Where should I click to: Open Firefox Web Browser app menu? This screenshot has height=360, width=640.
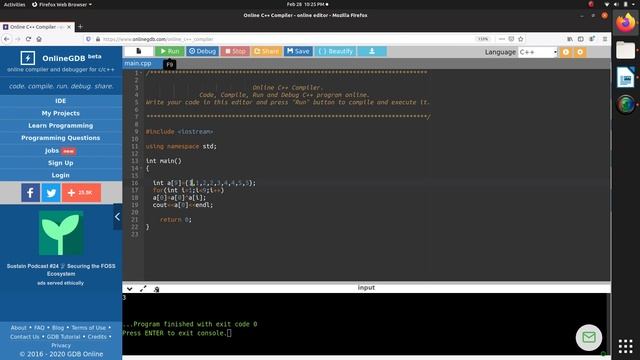pos(62,4)
